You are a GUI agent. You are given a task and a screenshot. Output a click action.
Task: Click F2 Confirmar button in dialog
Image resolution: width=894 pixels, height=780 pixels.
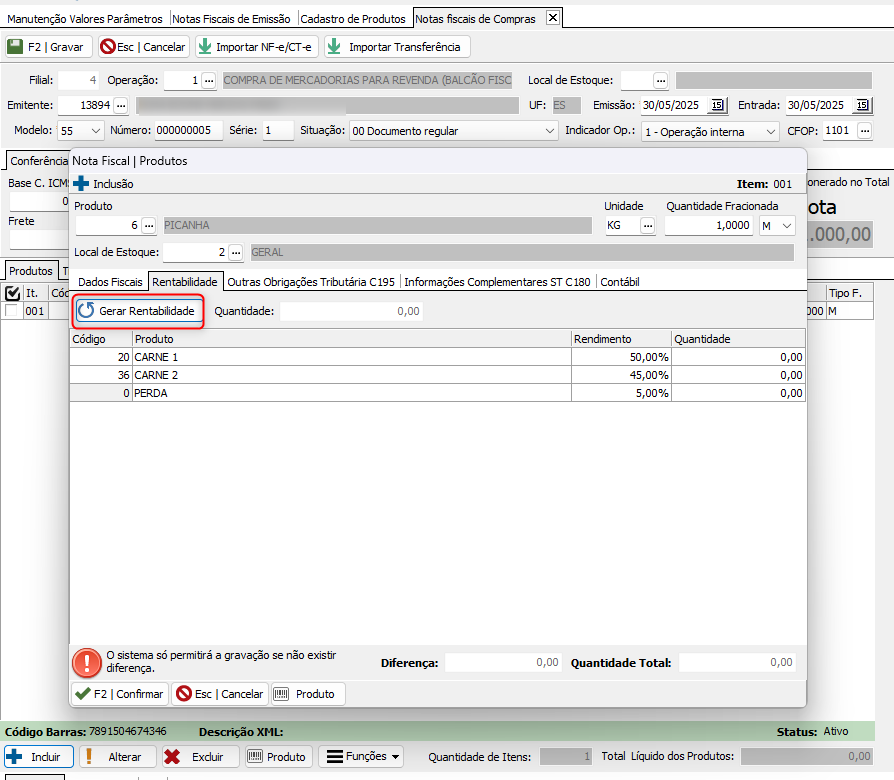(x=119, y=694)
